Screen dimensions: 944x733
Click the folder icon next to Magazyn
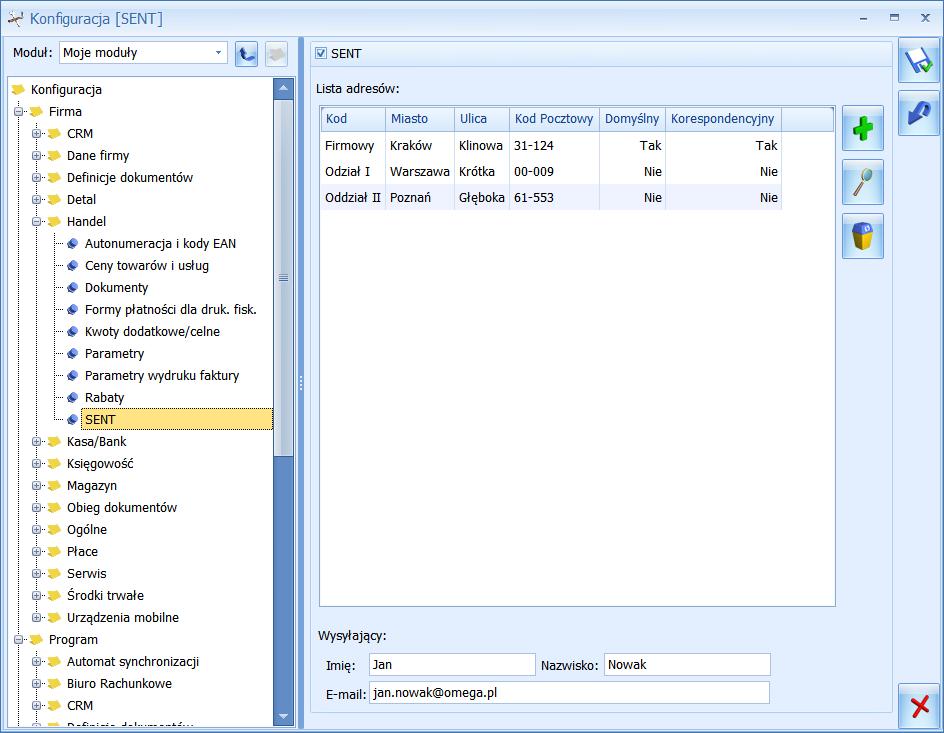(x=55, y=486)
